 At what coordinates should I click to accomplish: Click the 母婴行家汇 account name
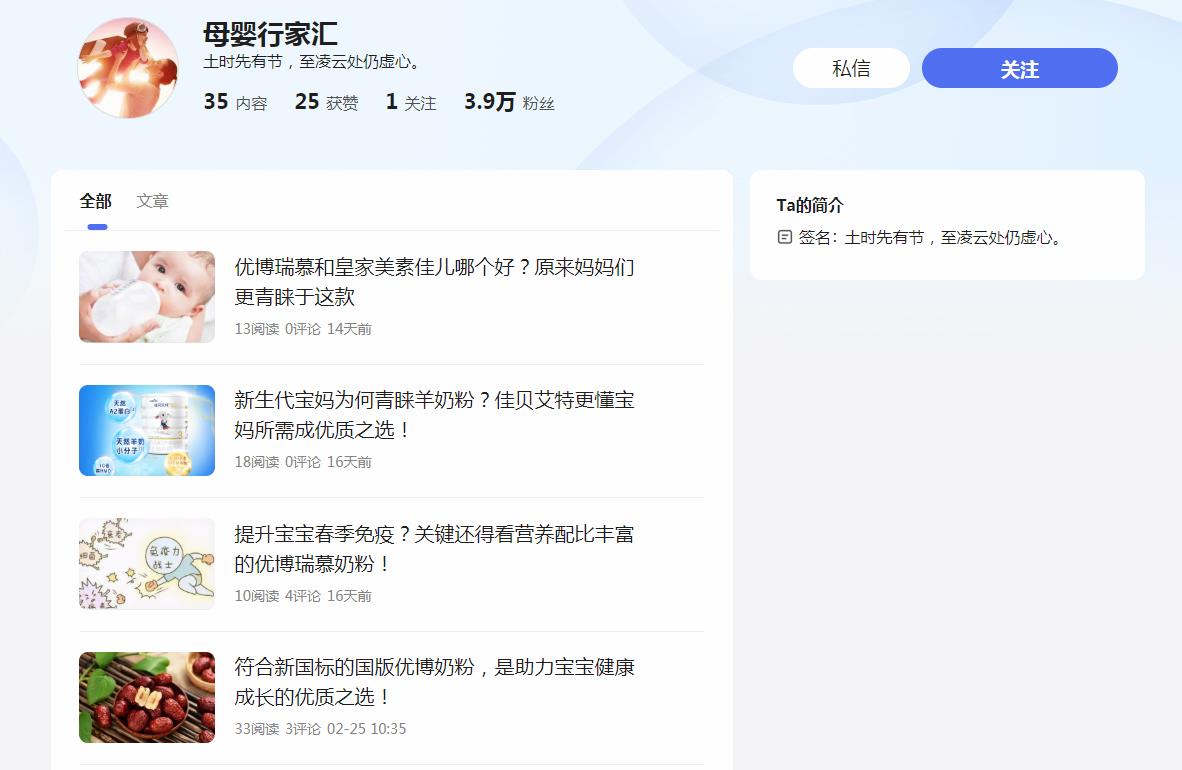(270, 34)
